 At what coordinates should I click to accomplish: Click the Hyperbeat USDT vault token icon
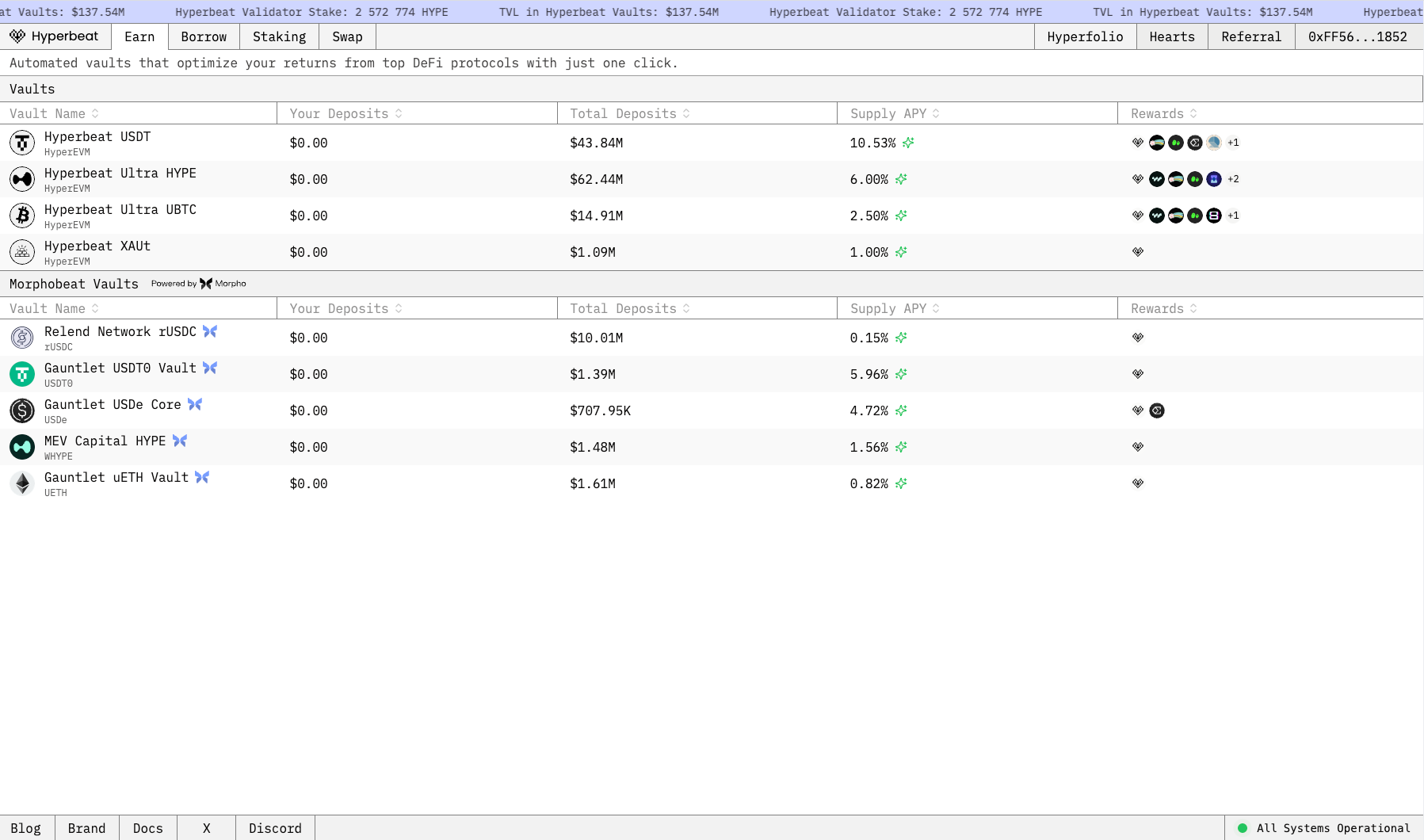pos(22,143)
